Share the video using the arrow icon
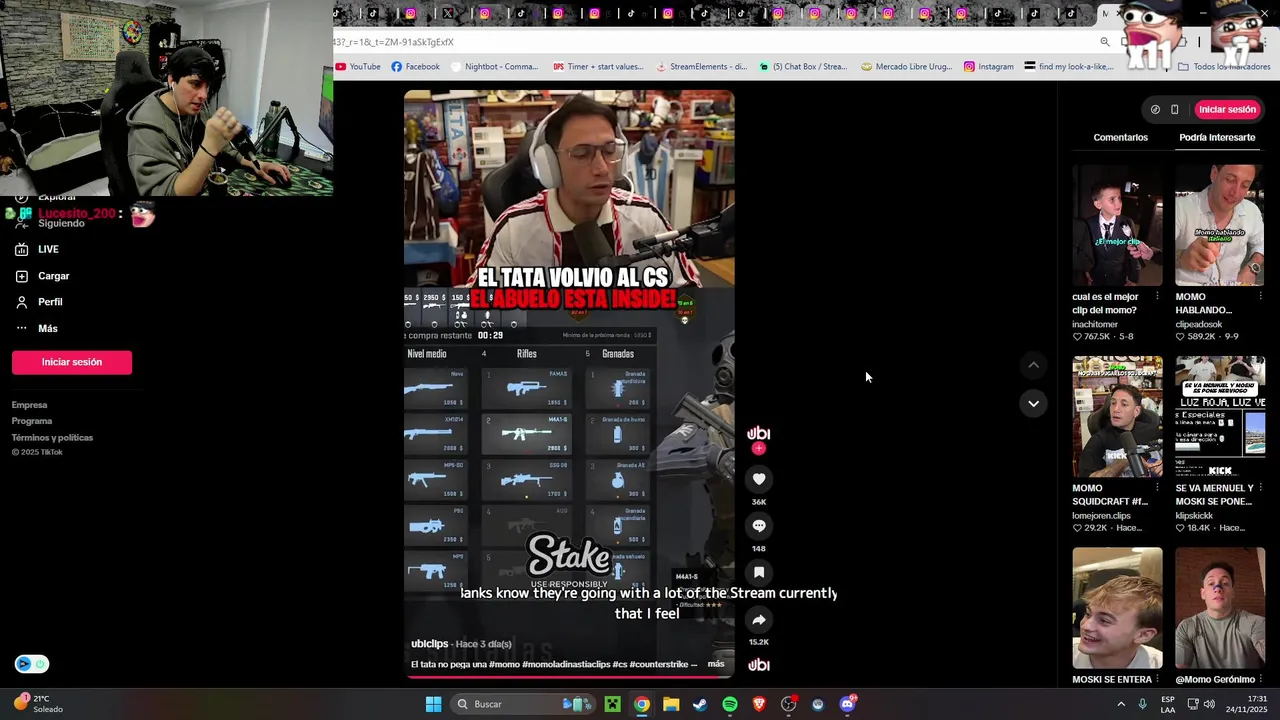 tap(759, 619)
